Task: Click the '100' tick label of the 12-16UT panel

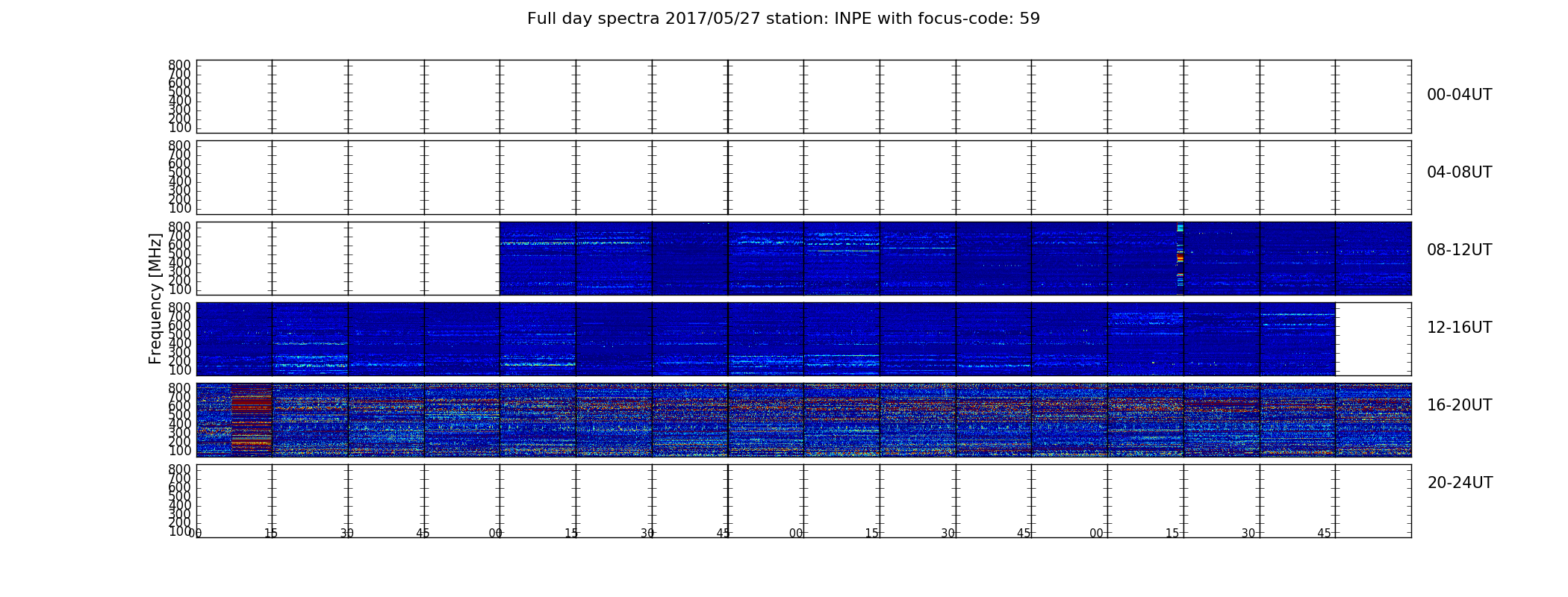Action: (179, 370)
